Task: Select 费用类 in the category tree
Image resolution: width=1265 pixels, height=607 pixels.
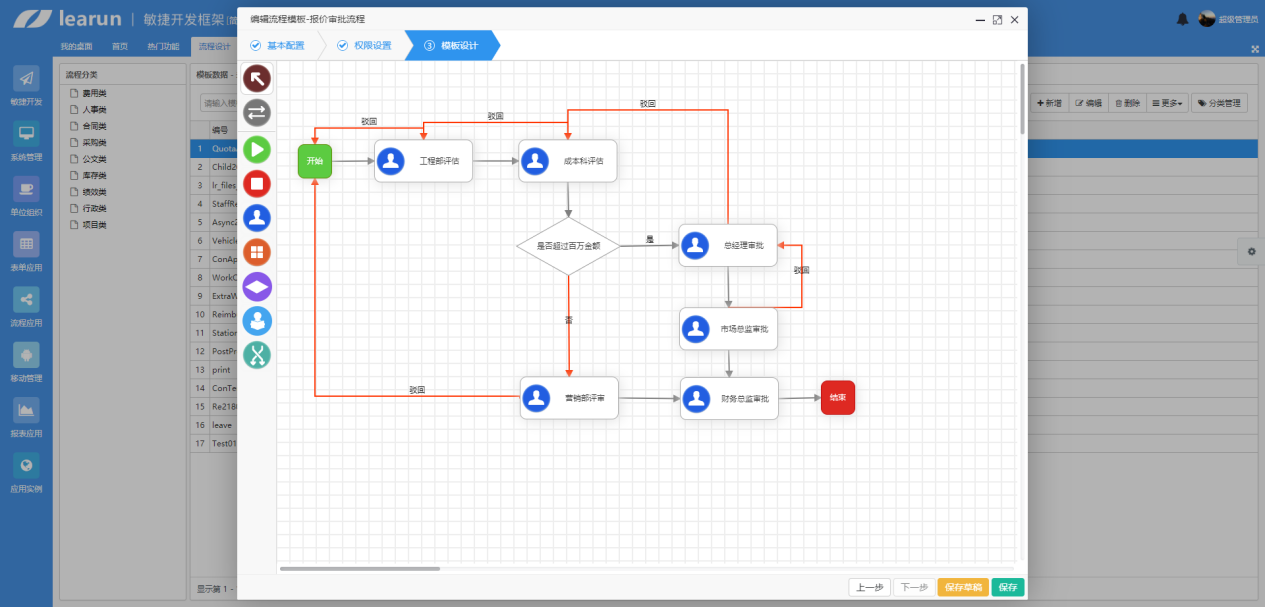Action: [94, 93]
